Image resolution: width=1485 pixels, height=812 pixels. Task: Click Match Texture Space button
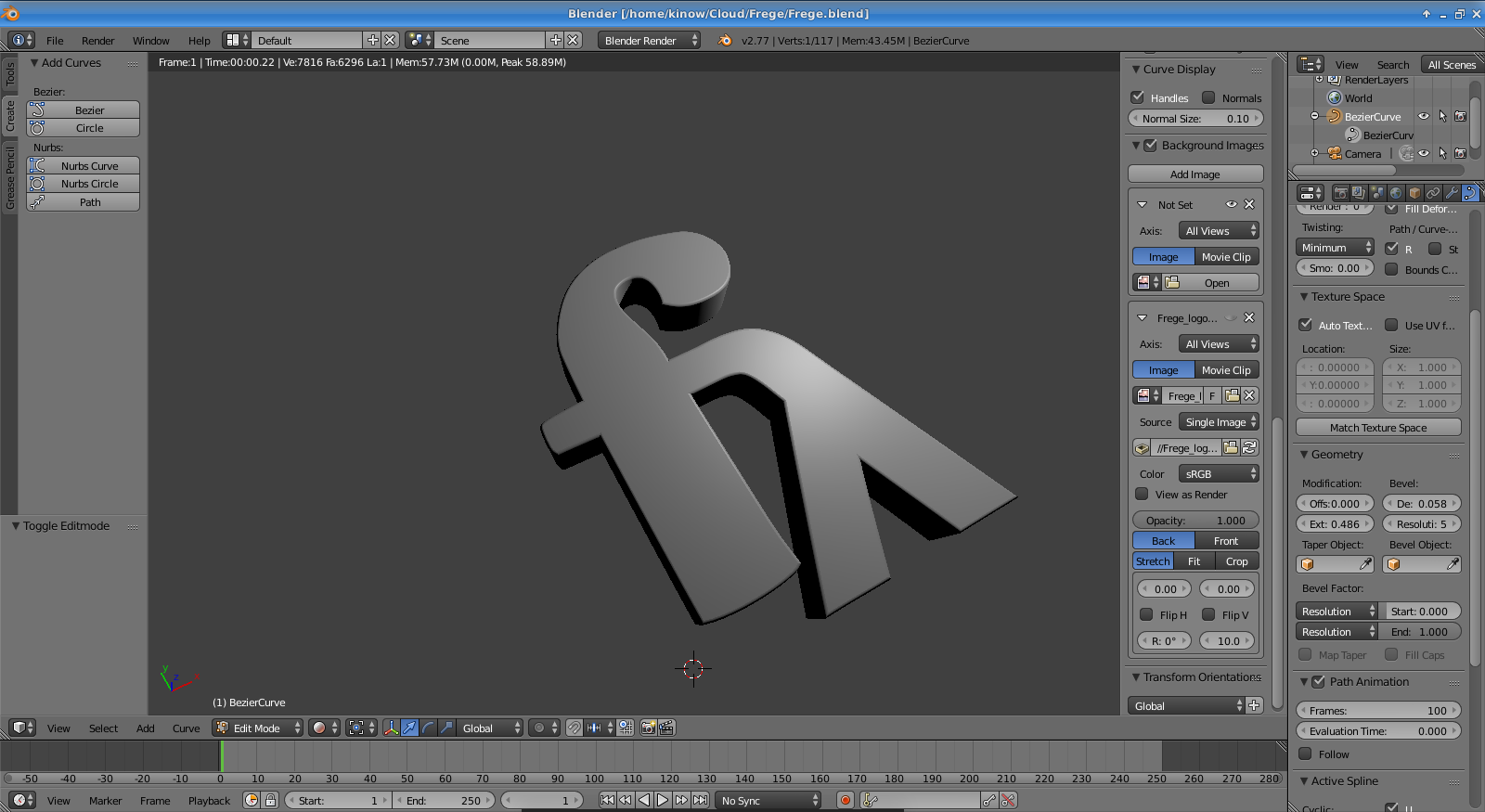coord(1378,427)
